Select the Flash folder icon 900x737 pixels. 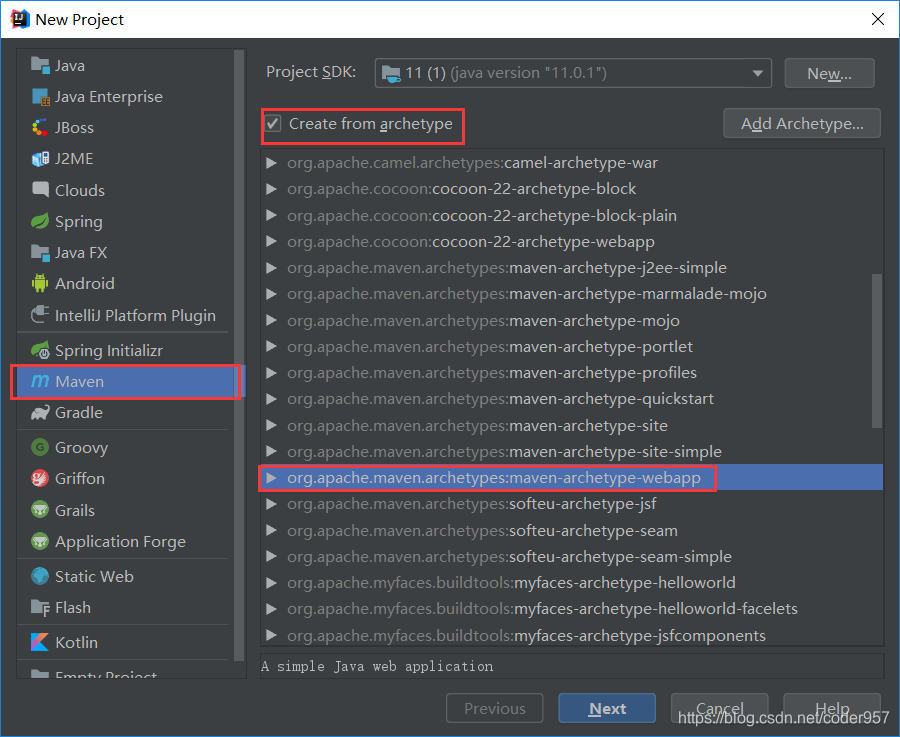coord(40,607)
